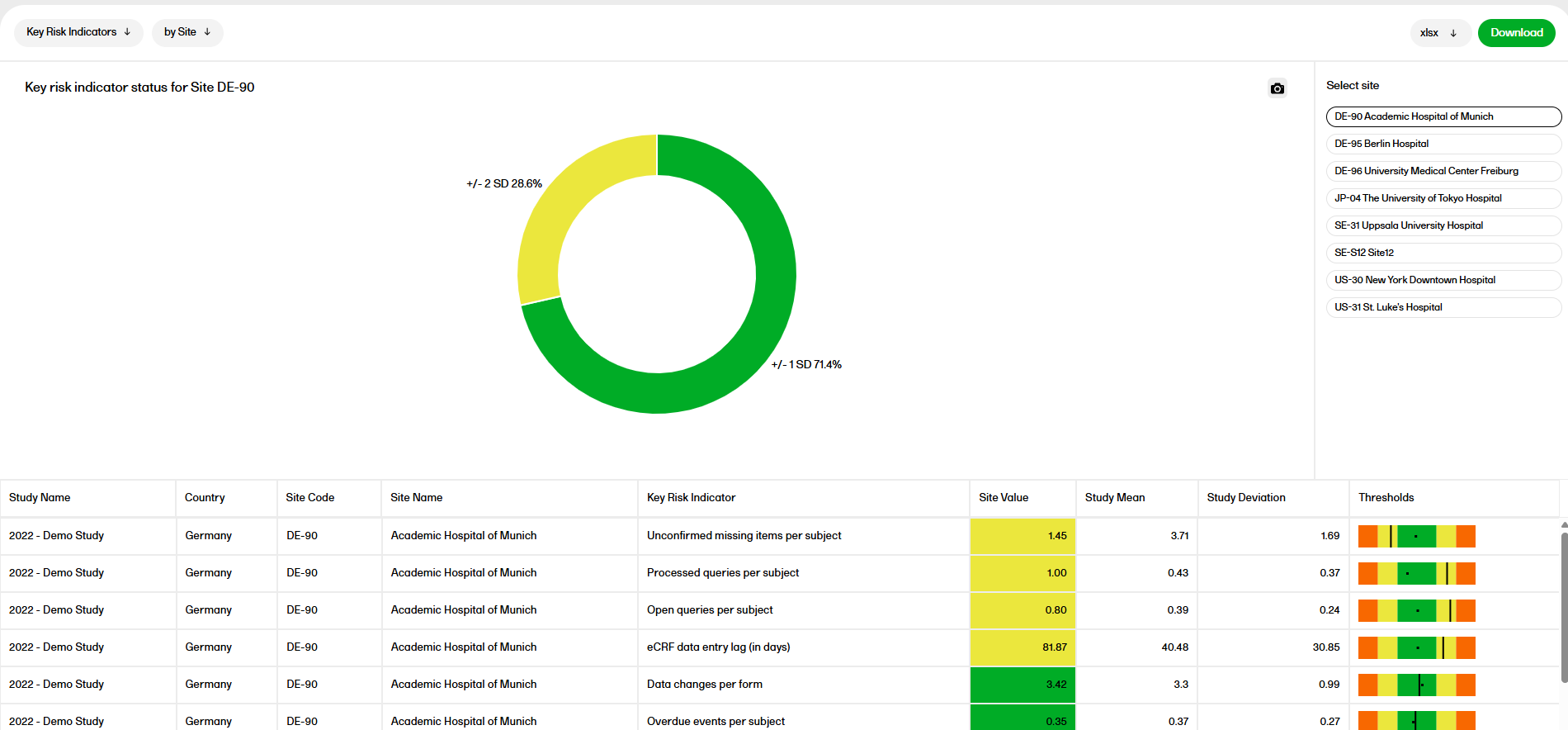This screenshot has width=1568, height=730.
Task: Expand the by Site dropdown
Action: point(187,32)
